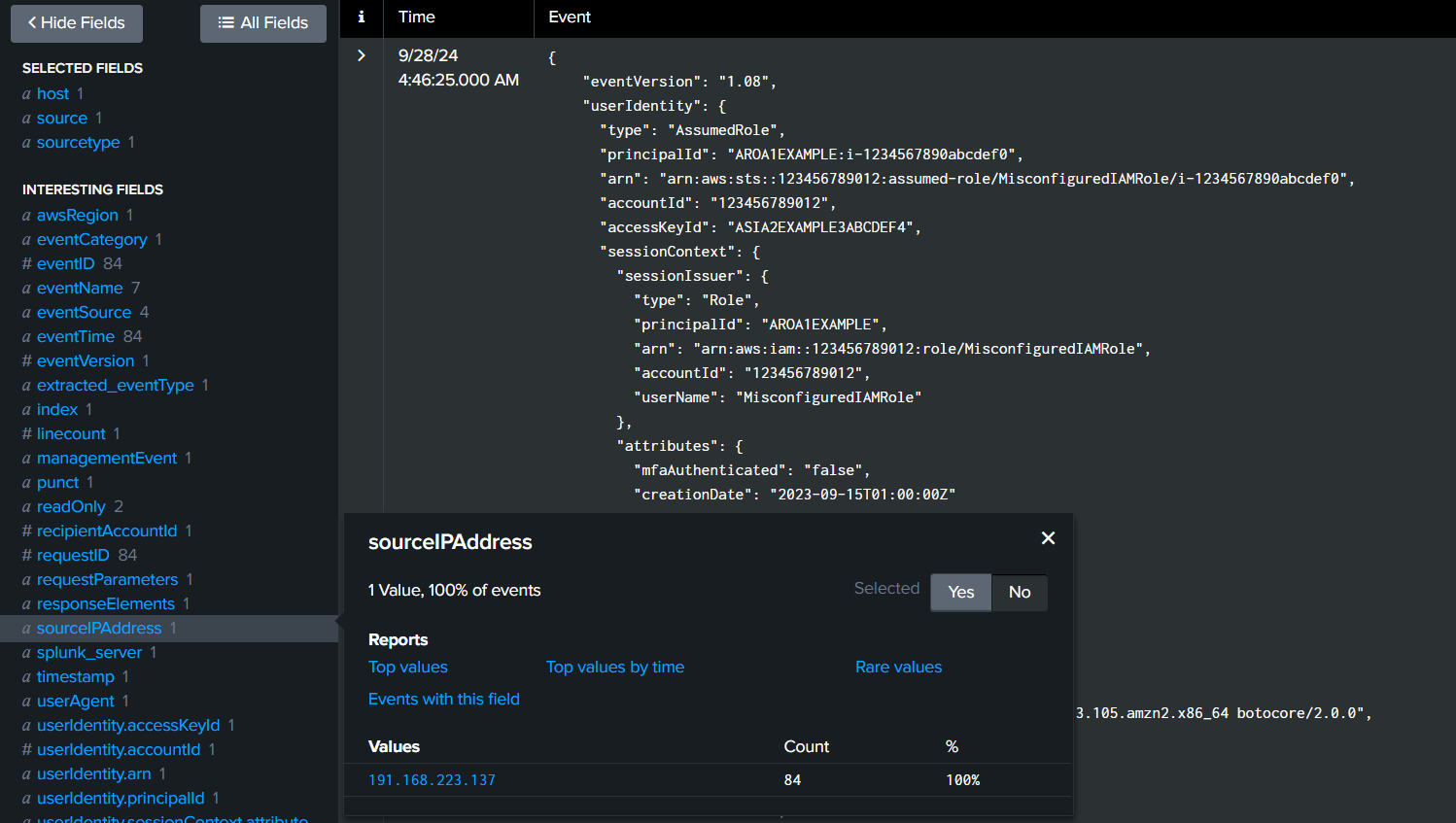
Task: Open the requestID field
Action: point(73,555)
